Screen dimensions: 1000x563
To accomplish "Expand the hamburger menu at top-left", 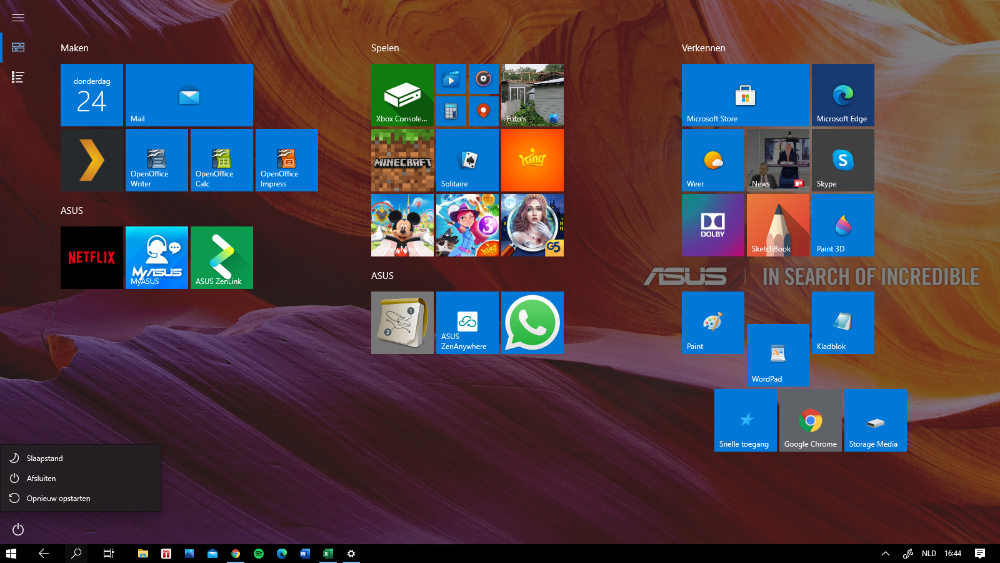I will tap(18, 17).
